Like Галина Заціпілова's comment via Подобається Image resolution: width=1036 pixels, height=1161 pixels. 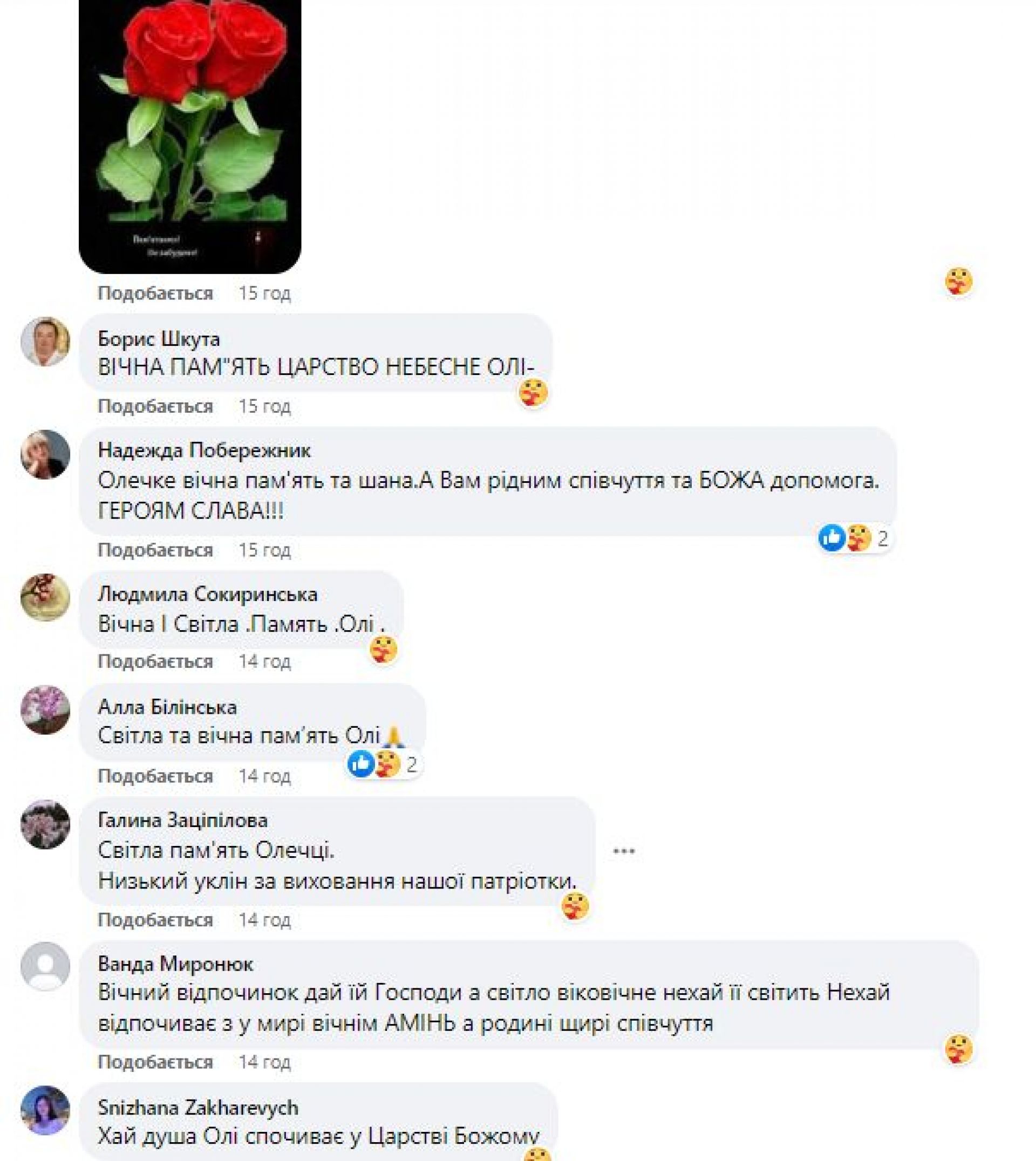[x=155, y=920]
